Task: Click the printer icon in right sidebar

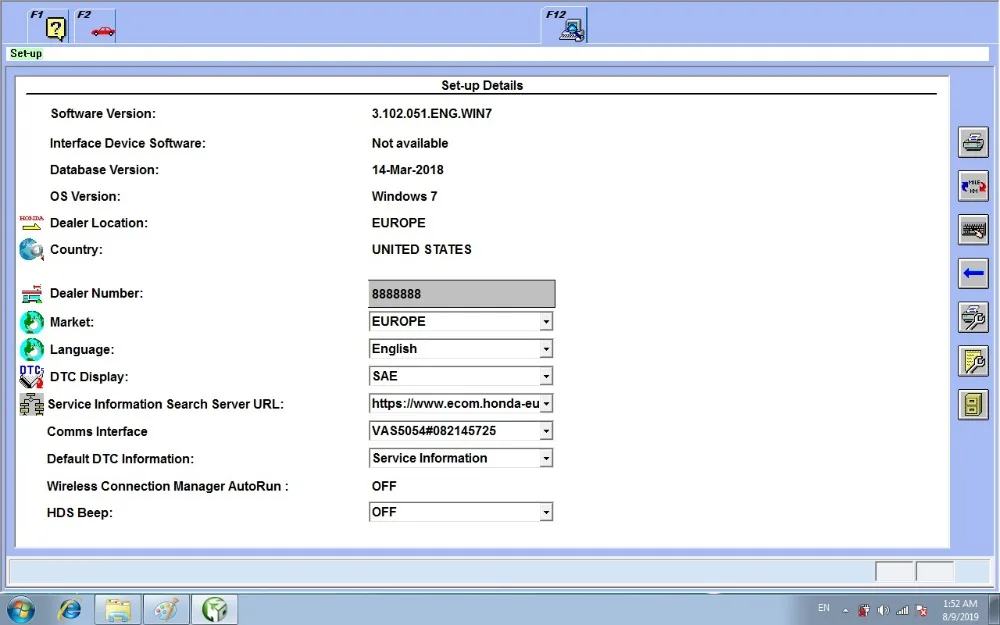Action: [x=973, y=142]
